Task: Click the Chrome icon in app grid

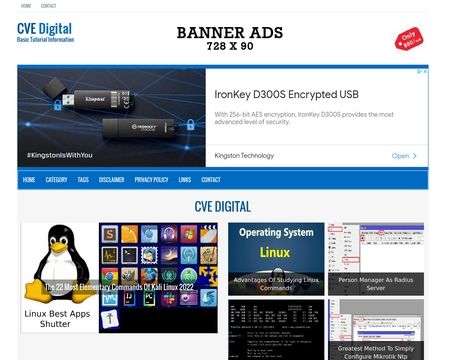Action: 110,275
